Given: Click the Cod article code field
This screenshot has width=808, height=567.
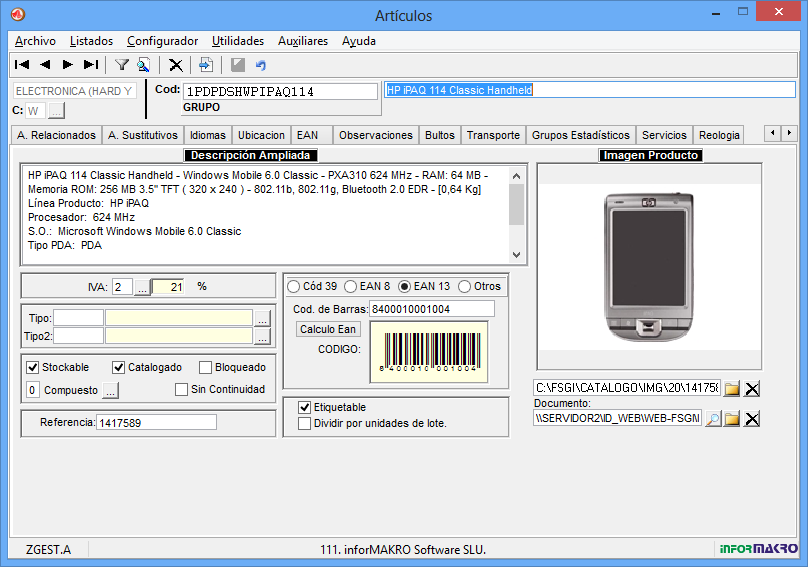Looking at the screenshot, I should [280, 91].
